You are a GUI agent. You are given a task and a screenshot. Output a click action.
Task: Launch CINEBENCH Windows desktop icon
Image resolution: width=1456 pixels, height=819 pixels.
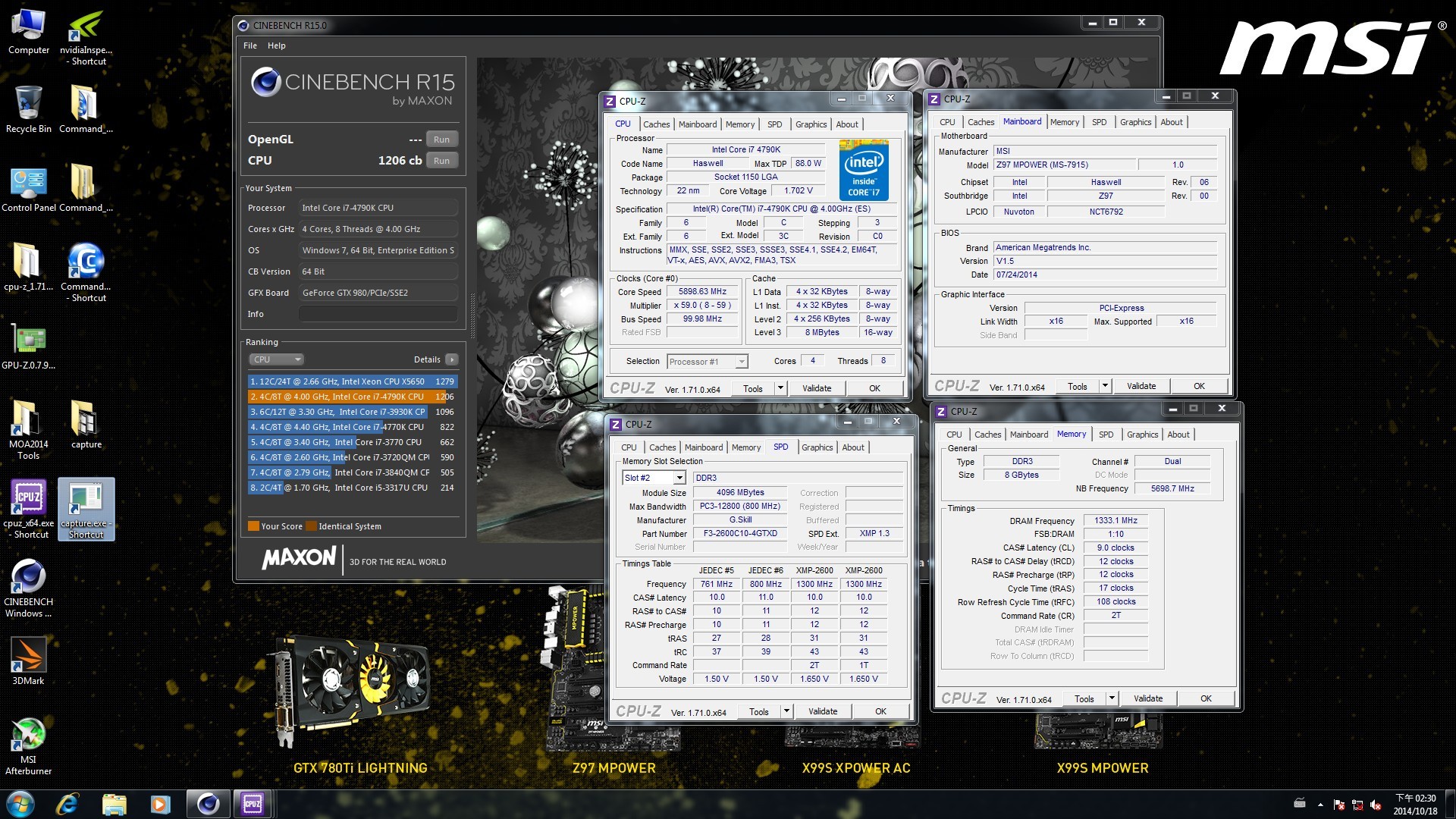[x=29, y=588]
